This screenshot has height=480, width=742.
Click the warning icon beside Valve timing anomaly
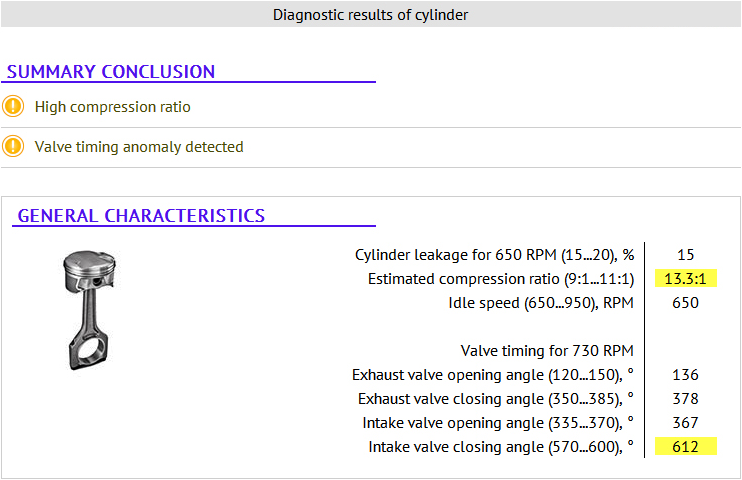13,146
